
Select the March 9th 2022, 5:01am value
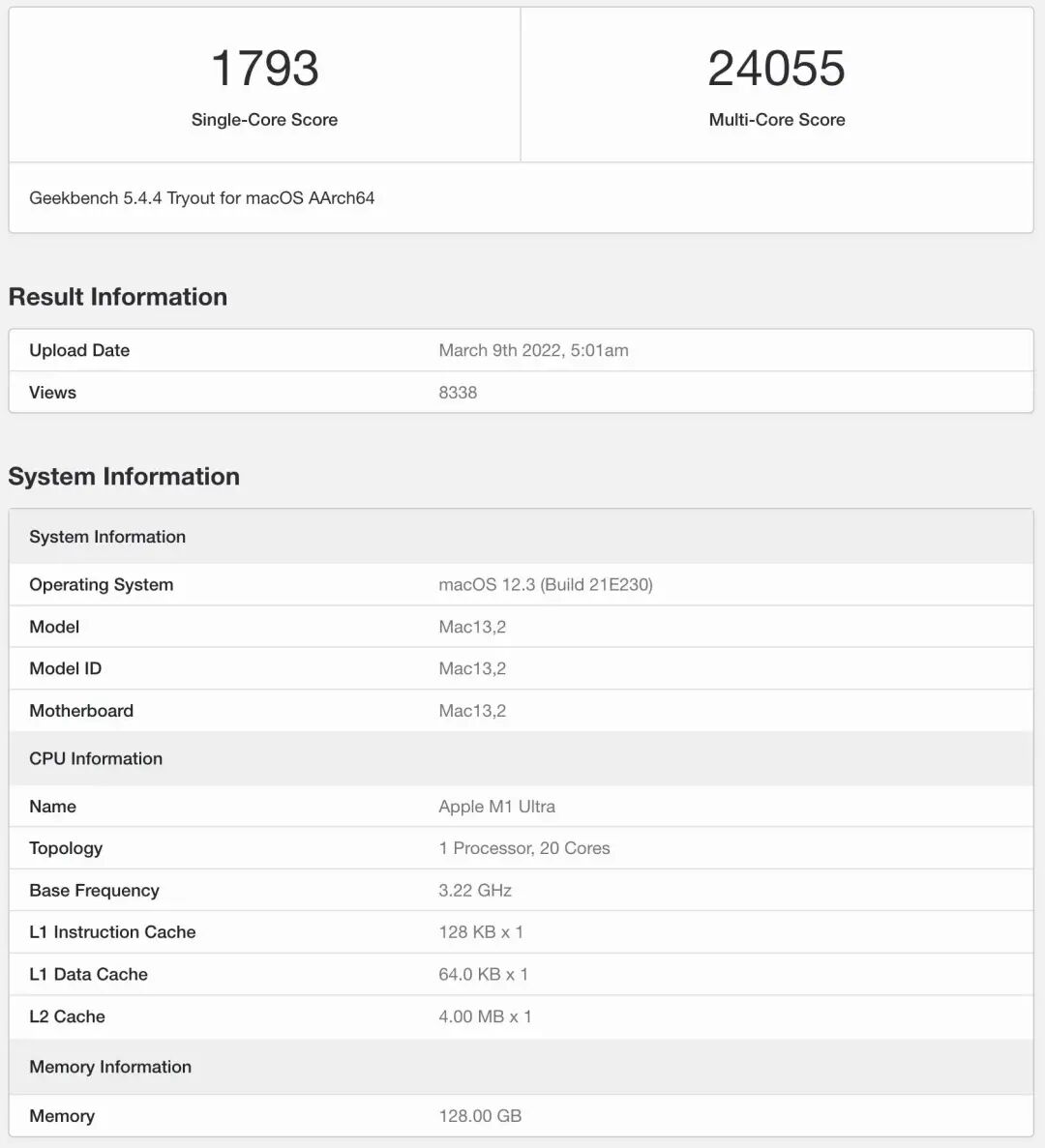533,350
